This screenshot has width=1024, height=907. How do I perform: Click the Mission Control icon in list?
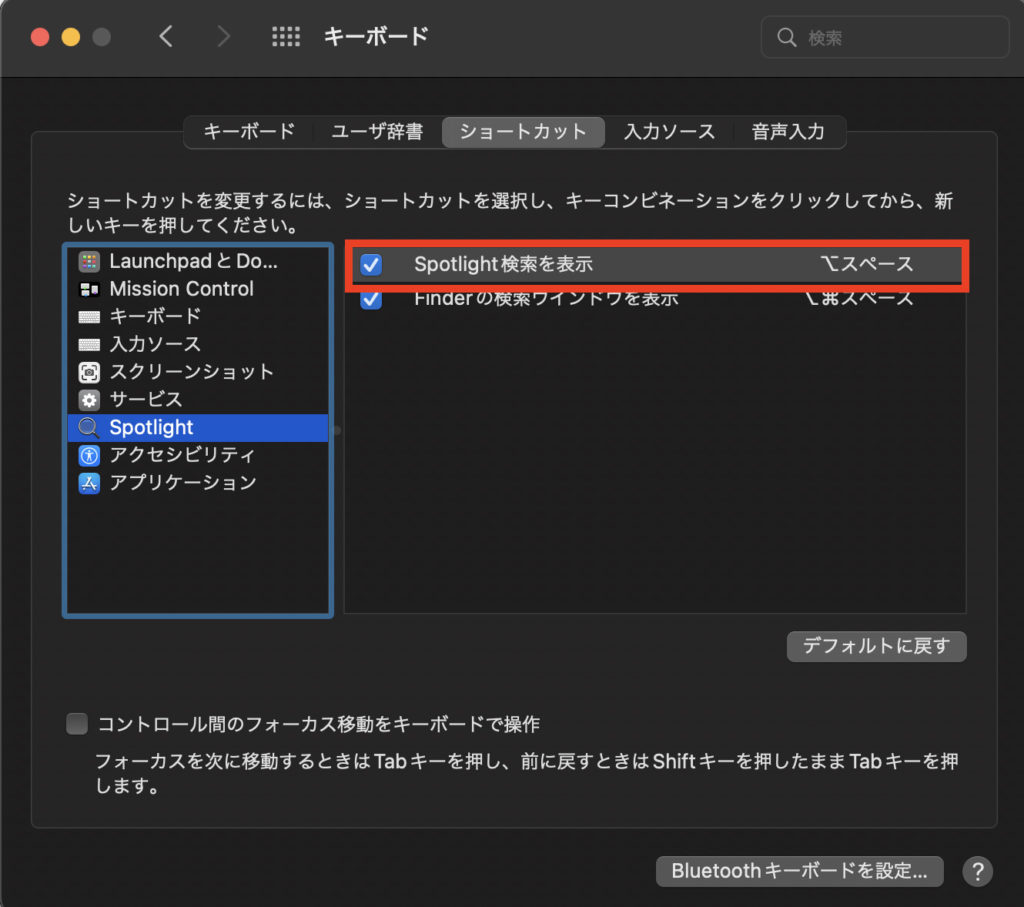click(89, 289)
